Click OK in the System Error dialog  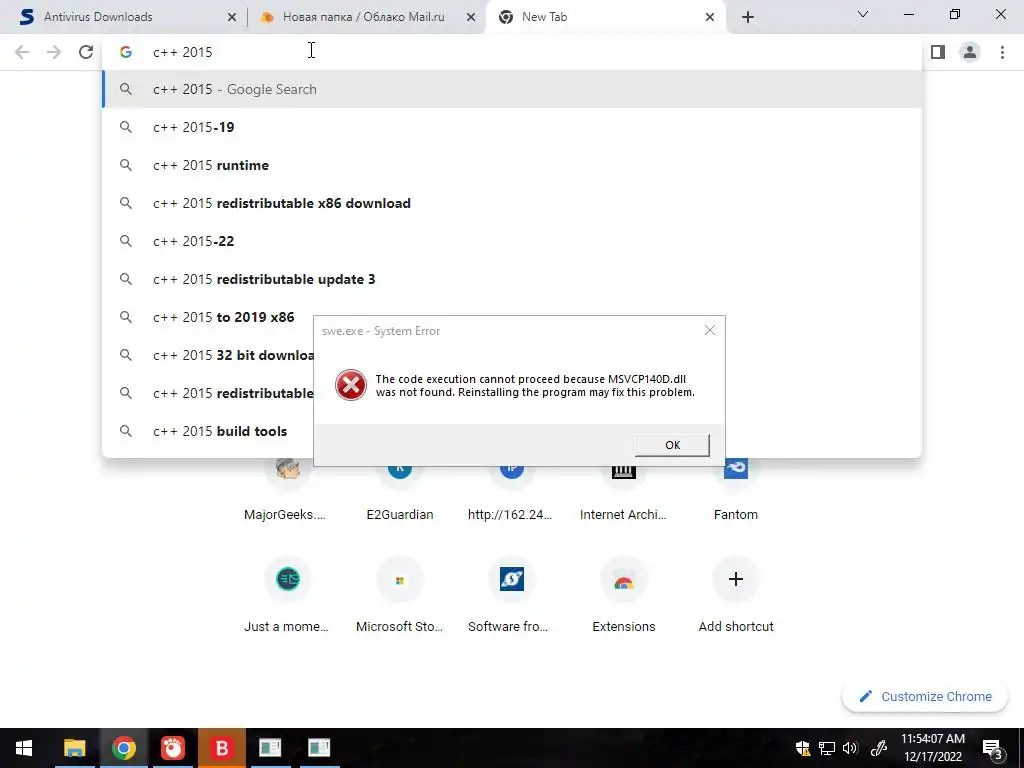coord(672,445)
